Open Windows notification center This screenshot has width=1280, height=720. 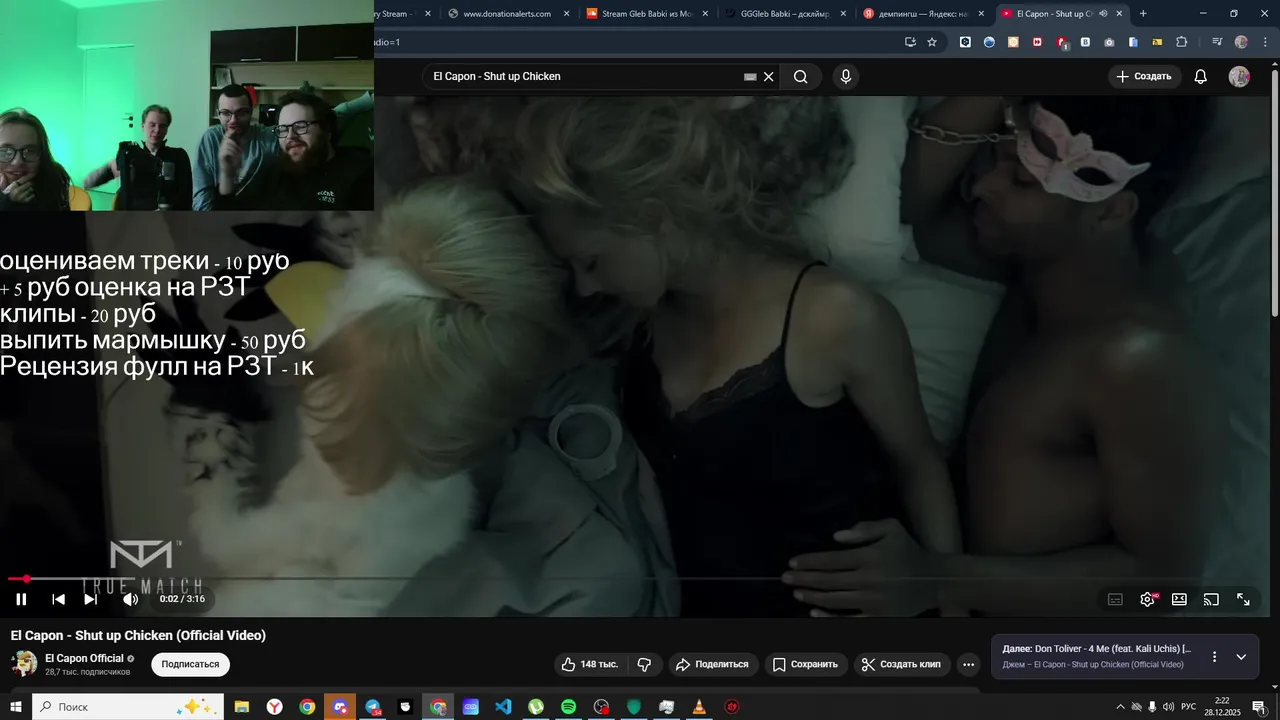pyautogui.click(x=1259, y=707)
